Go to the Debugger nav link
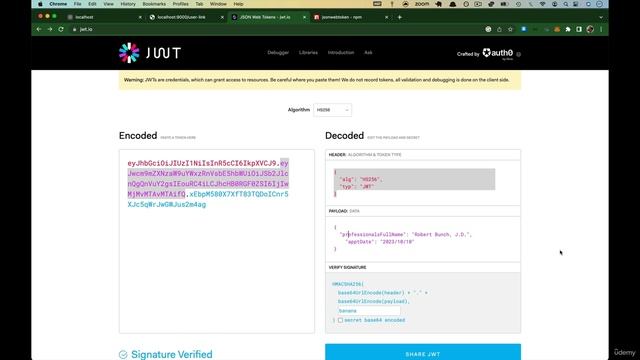This screenshot has width=640, height=360. coord(278,53)
